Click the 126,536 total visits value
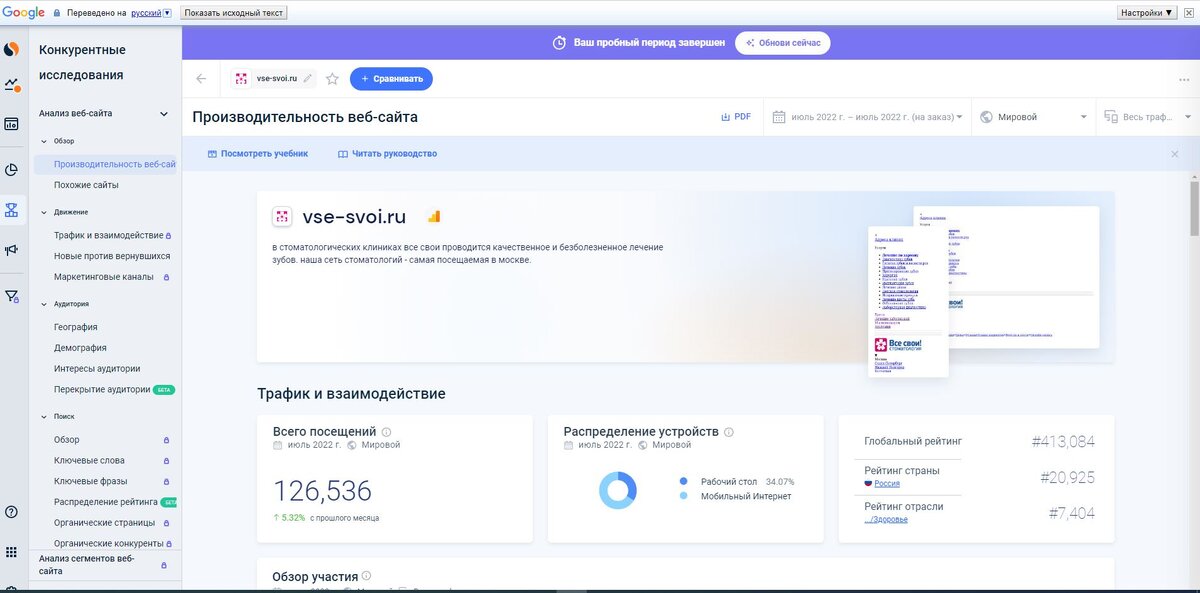 (322, 491)
